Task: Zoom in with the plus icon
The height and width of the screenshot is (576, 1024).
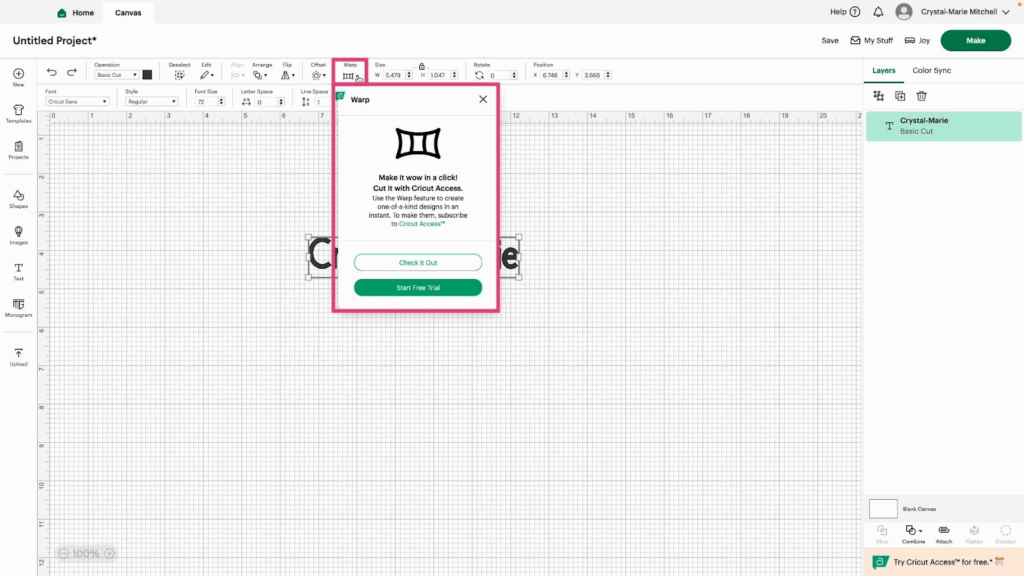Action: pyautogui.click(x=109, y=553)
